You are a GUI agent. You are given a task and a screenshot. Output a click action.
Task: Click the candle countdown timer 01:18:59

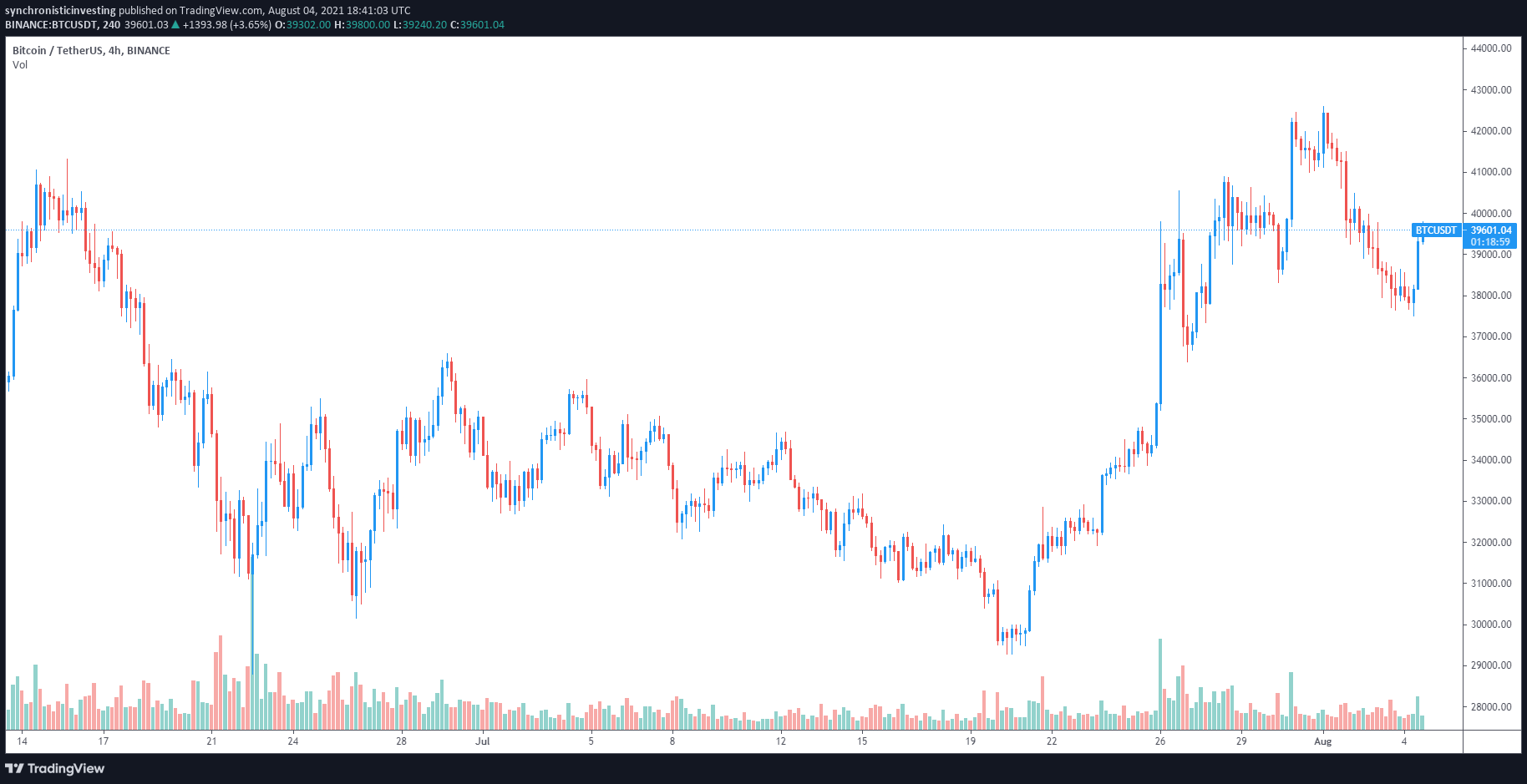pos(1490,242)
